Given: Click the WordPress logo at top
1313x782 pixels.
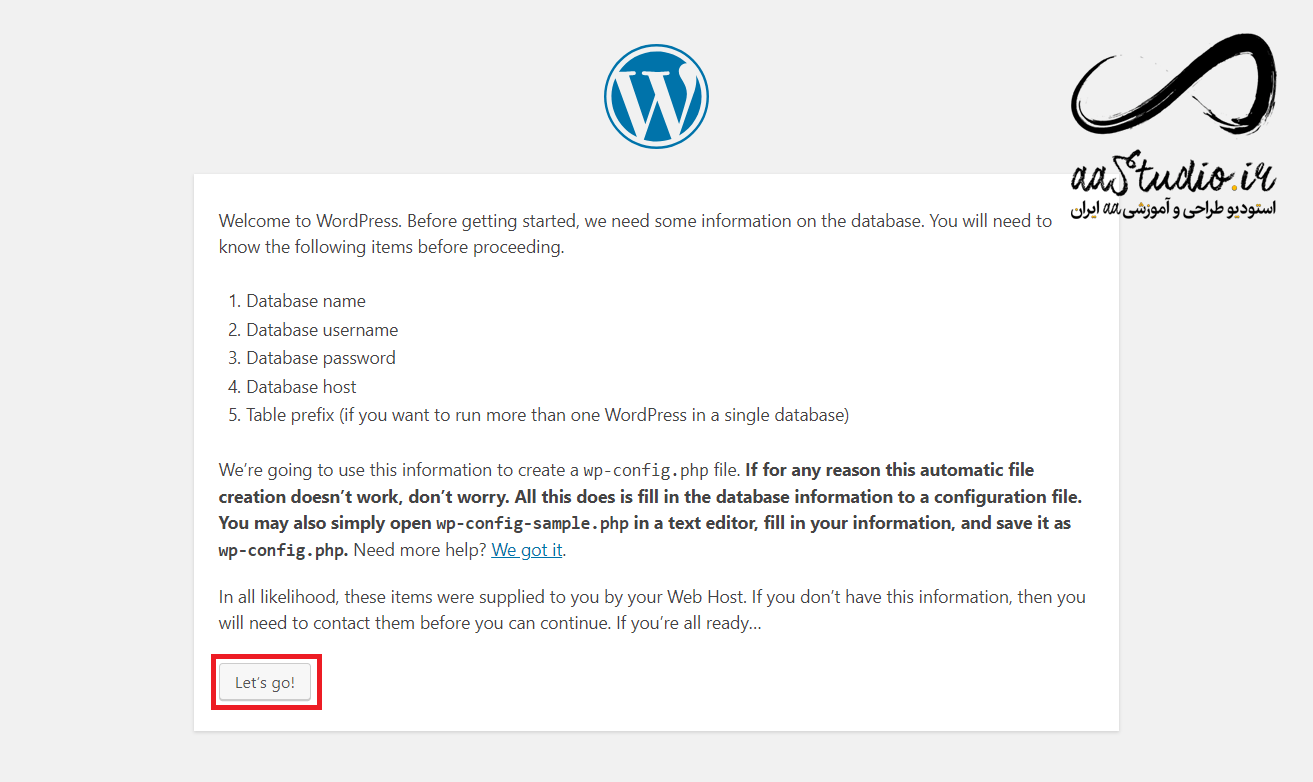Looking at the screenshot, I should click(656, 97).
